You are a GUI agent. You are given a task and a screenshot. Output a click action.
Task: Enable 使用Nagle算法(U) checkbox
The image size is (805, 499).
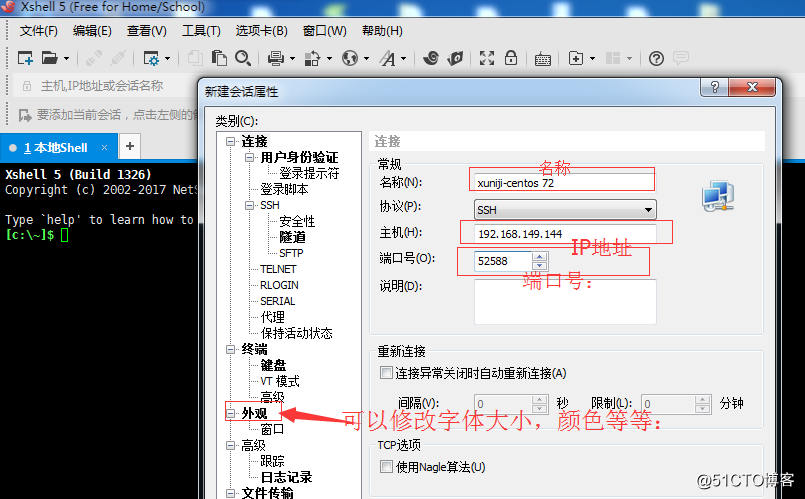386,467
